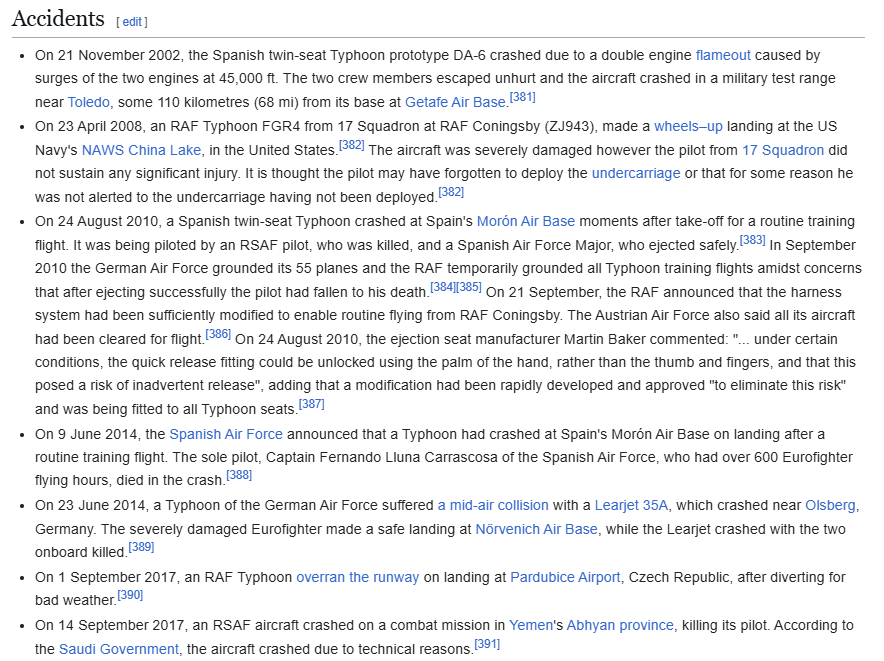Open the Saudi Government link
This screenshot has height=661, width=884.
118,649
